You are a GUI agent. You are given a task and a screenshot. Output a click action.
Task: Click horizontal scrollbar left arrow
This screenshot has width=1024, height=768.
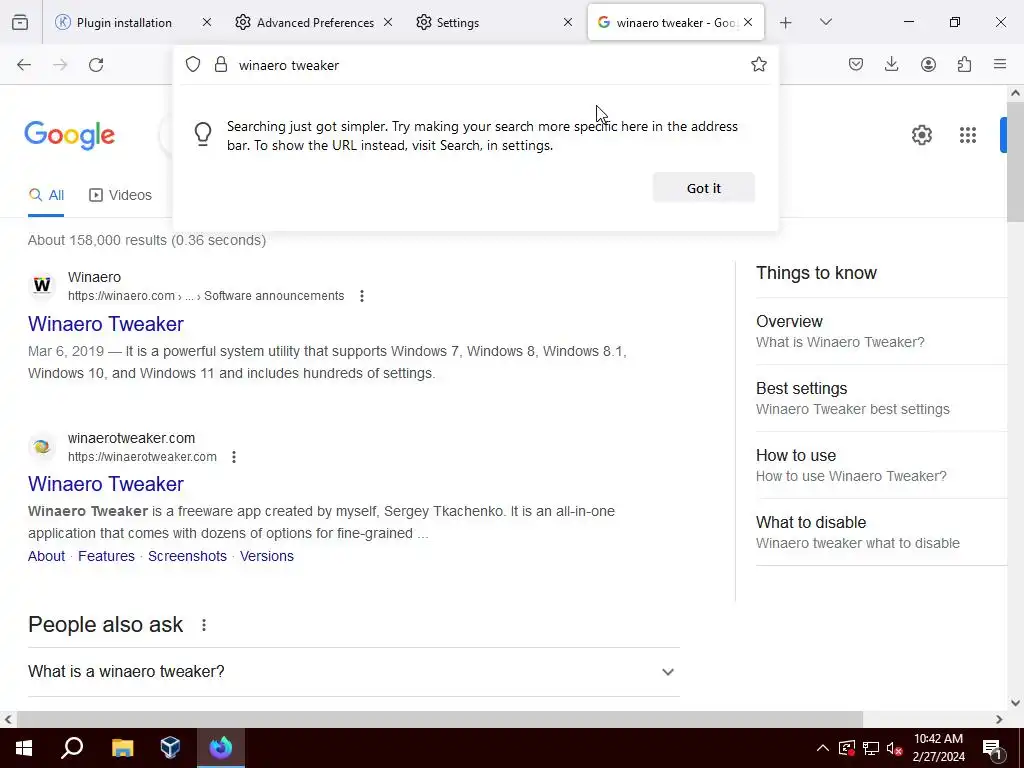(8, 720)
